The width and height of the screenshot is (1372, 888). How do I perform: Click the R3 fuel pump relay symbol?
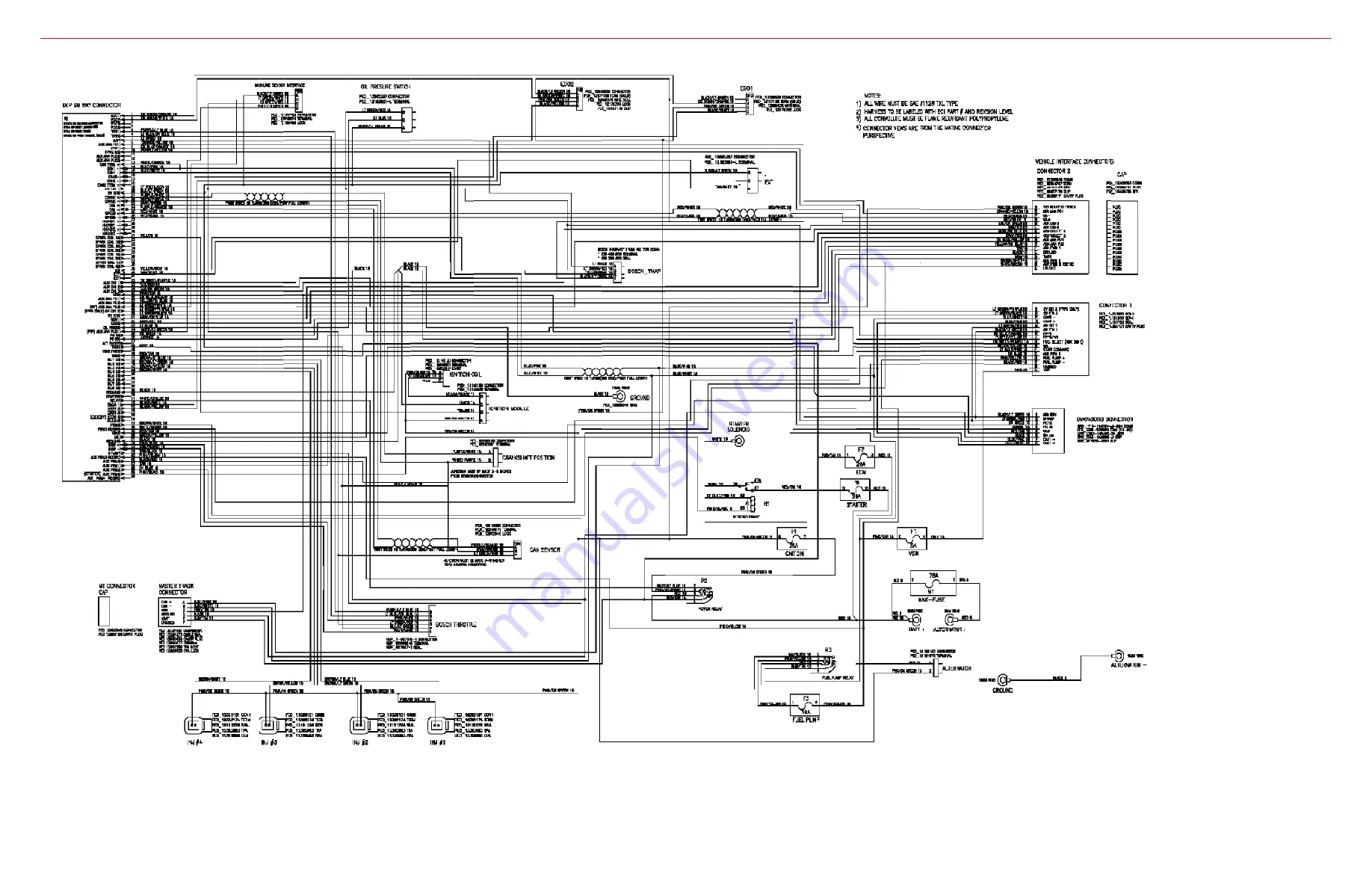click(x=826, y=662)
